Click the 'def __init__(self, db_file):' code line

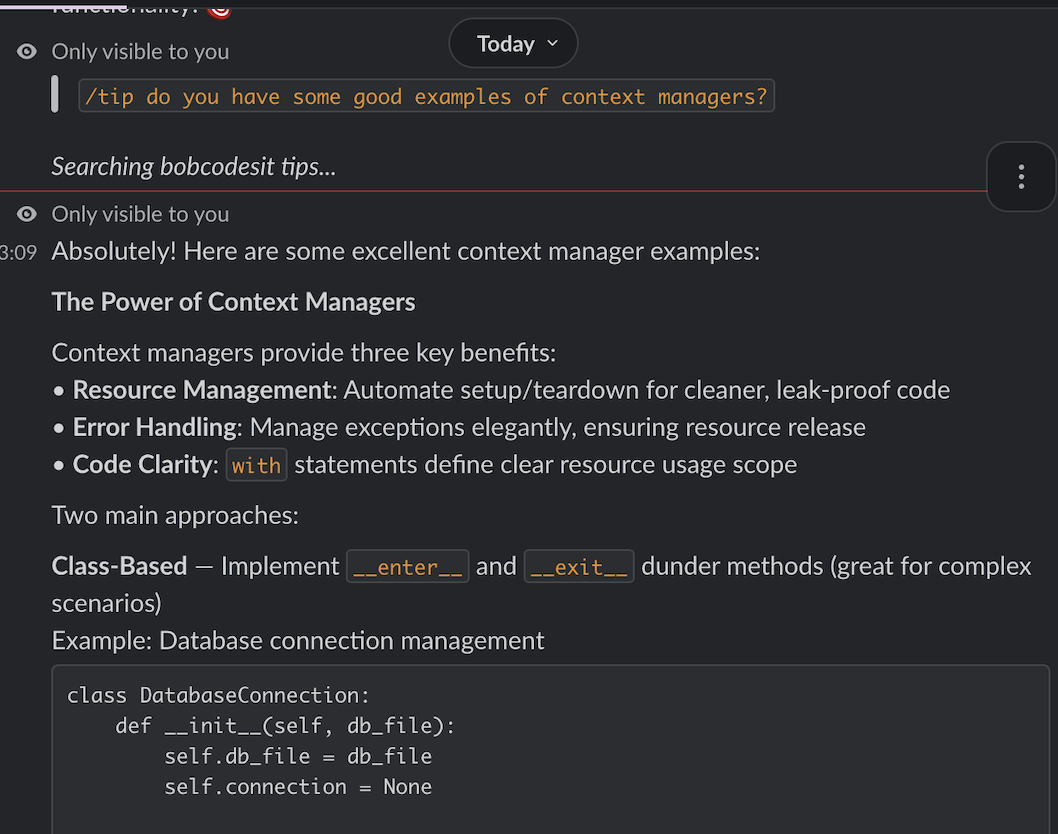(x=285, y=726)
